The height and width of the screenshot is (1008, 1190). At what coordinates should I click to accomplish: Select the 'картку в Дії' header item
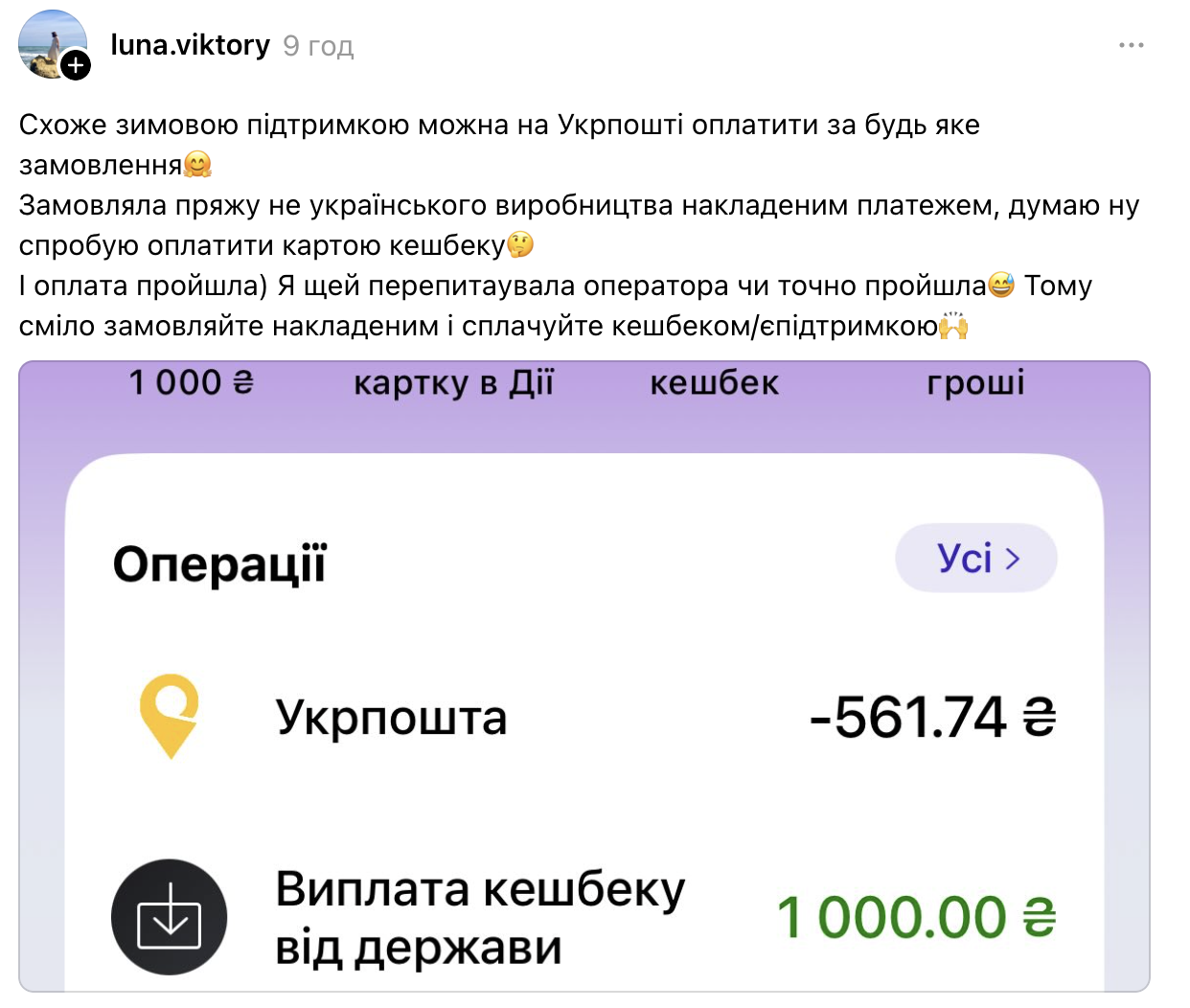(453, 383)
